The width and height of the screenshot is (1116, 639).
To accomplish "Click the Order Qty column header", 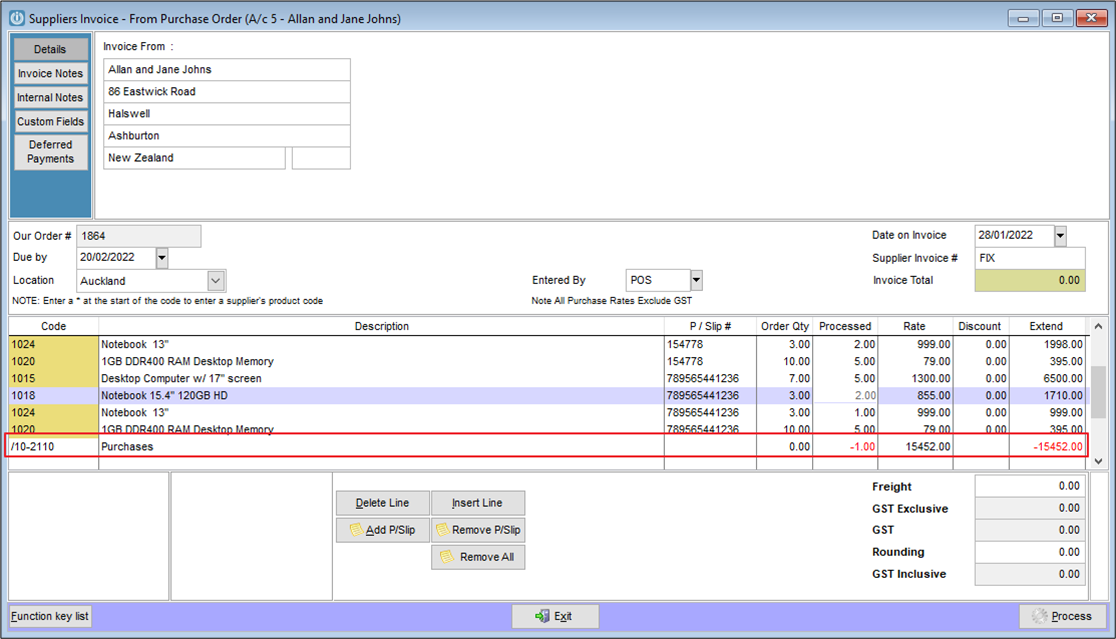I will point(784,327).
